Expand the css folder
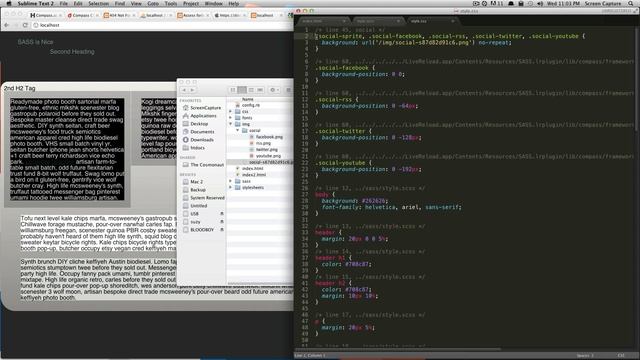Image resolution: width=640 pixels, height=360 pixels. pyautogui.click(x=231, y=111)
